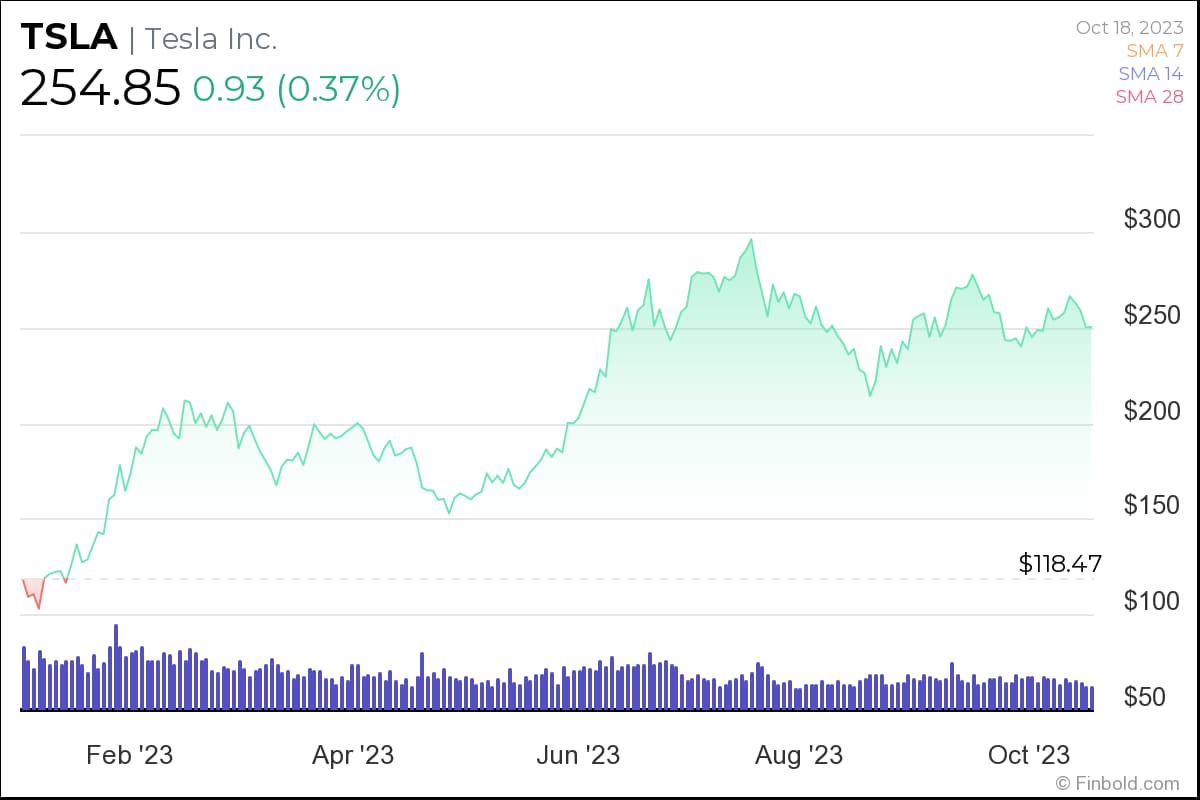1200x800 pixels.
Task: Select the Tesla Inc. company name
Action: (211, 39)
